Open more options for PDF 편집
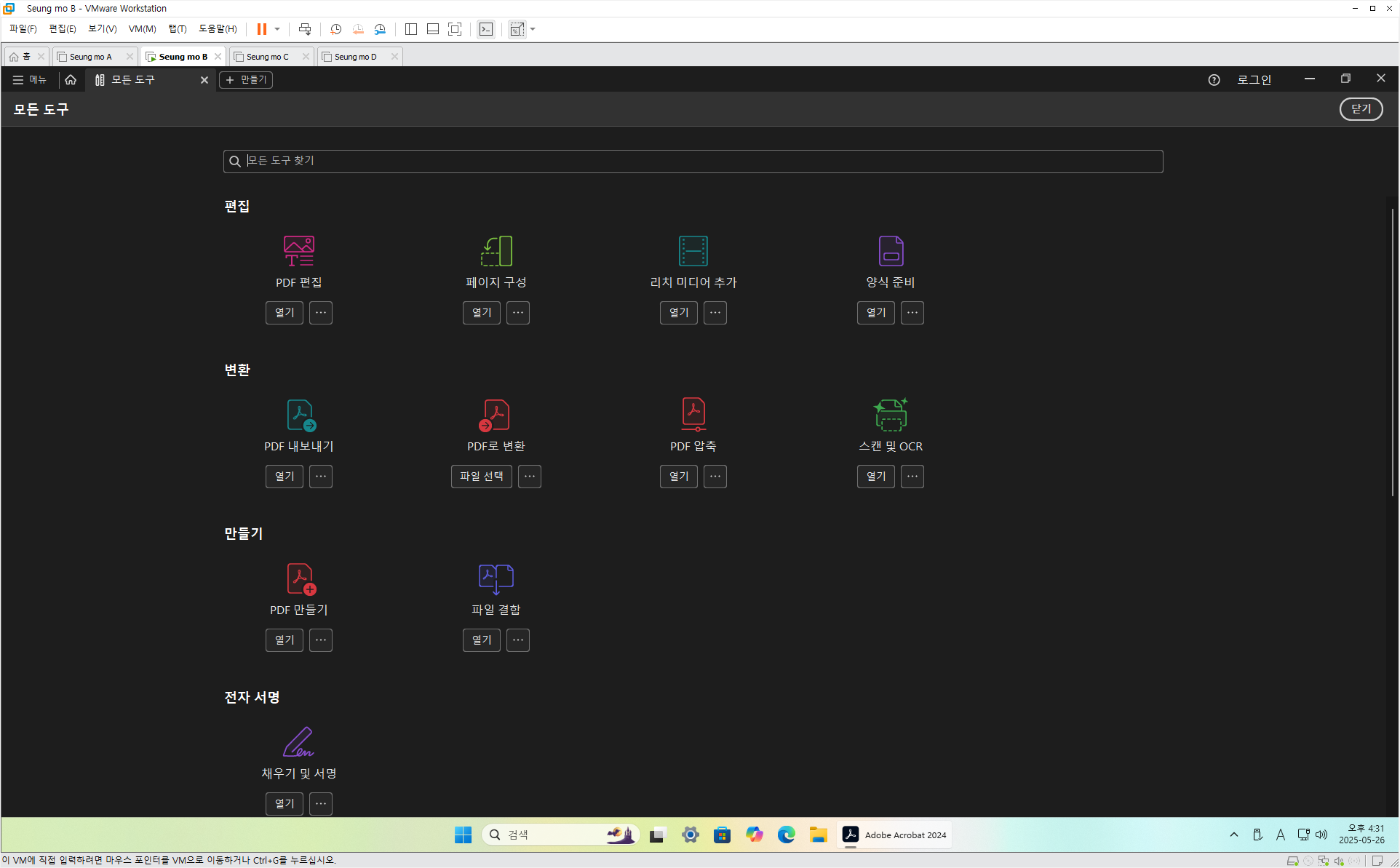 pos(321,313)
